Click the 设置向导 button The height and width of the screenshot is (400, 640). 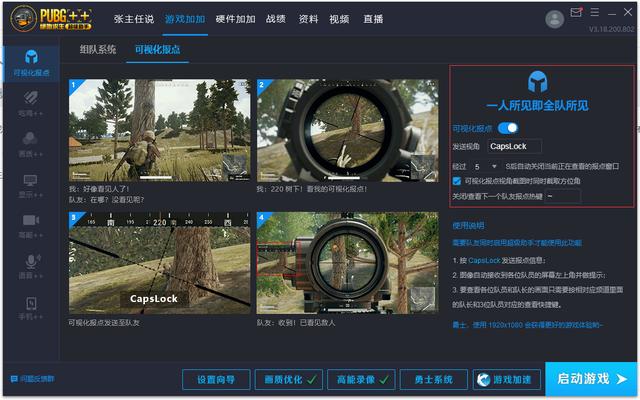pos(216,380)
